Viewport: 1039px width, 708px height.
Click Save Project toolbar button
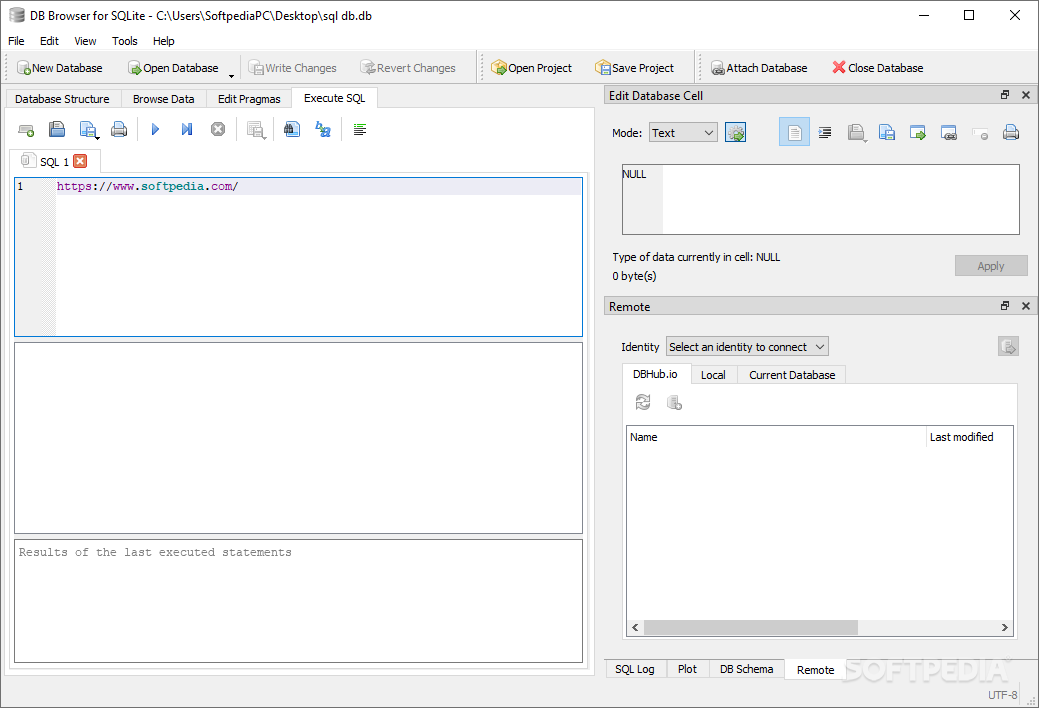635,68
